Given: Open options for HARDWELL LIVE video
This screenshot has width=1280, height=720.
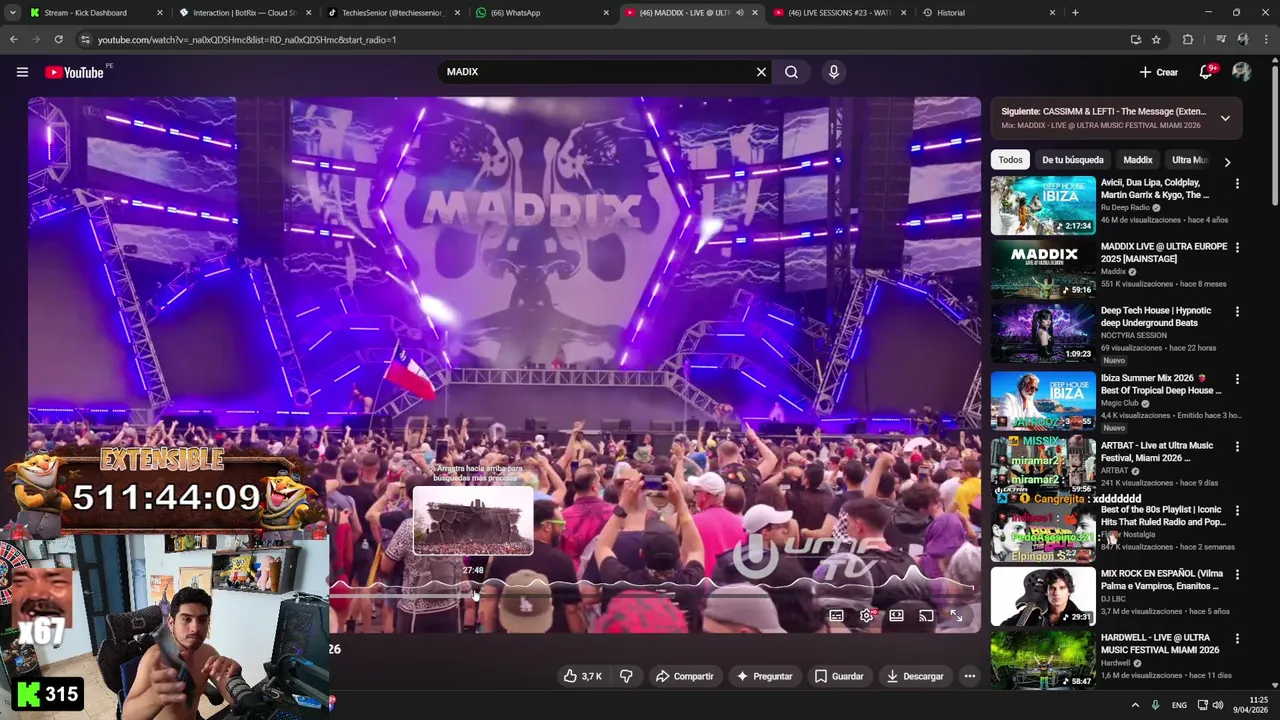Looking at the screenshot, I should point(1237,639).
